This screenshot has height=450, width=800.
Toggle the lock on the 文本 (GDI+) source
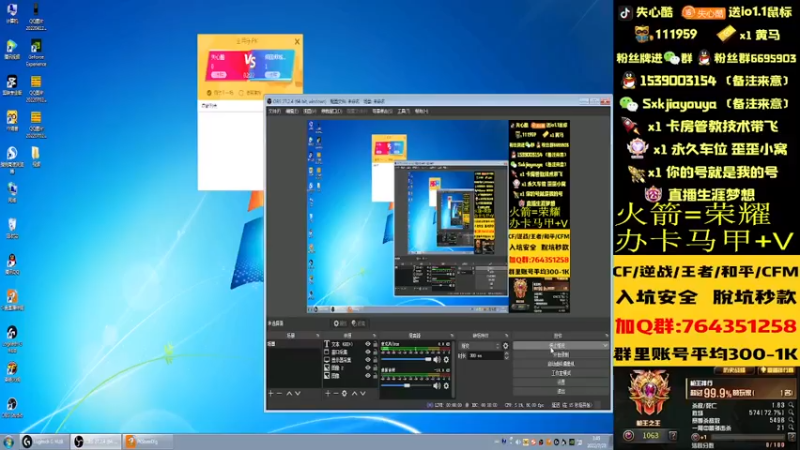click(x=375, y=344)
